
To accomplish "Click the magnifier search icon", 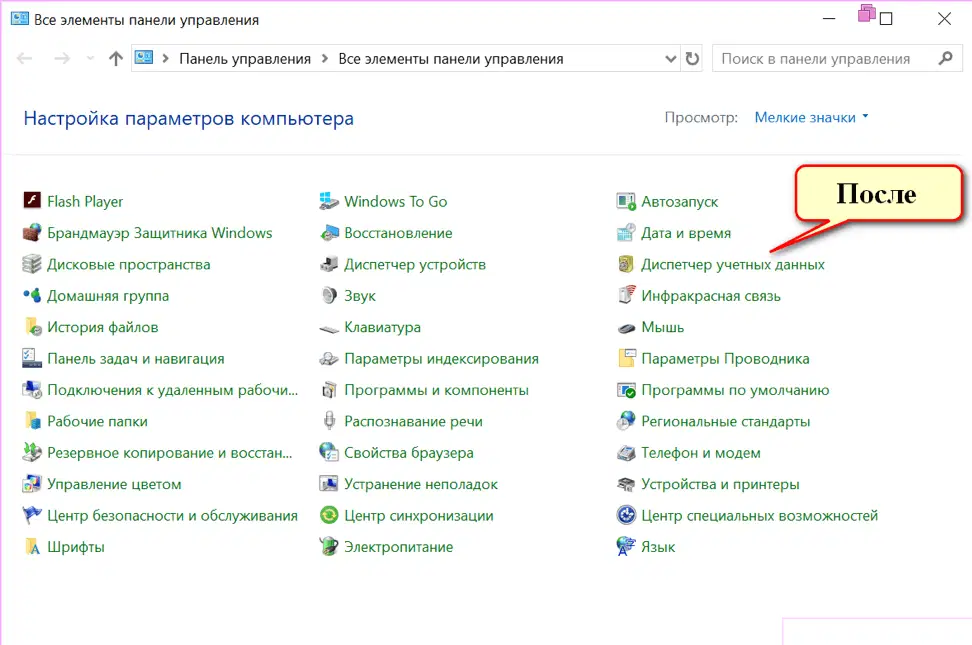I will coord(945,58).
